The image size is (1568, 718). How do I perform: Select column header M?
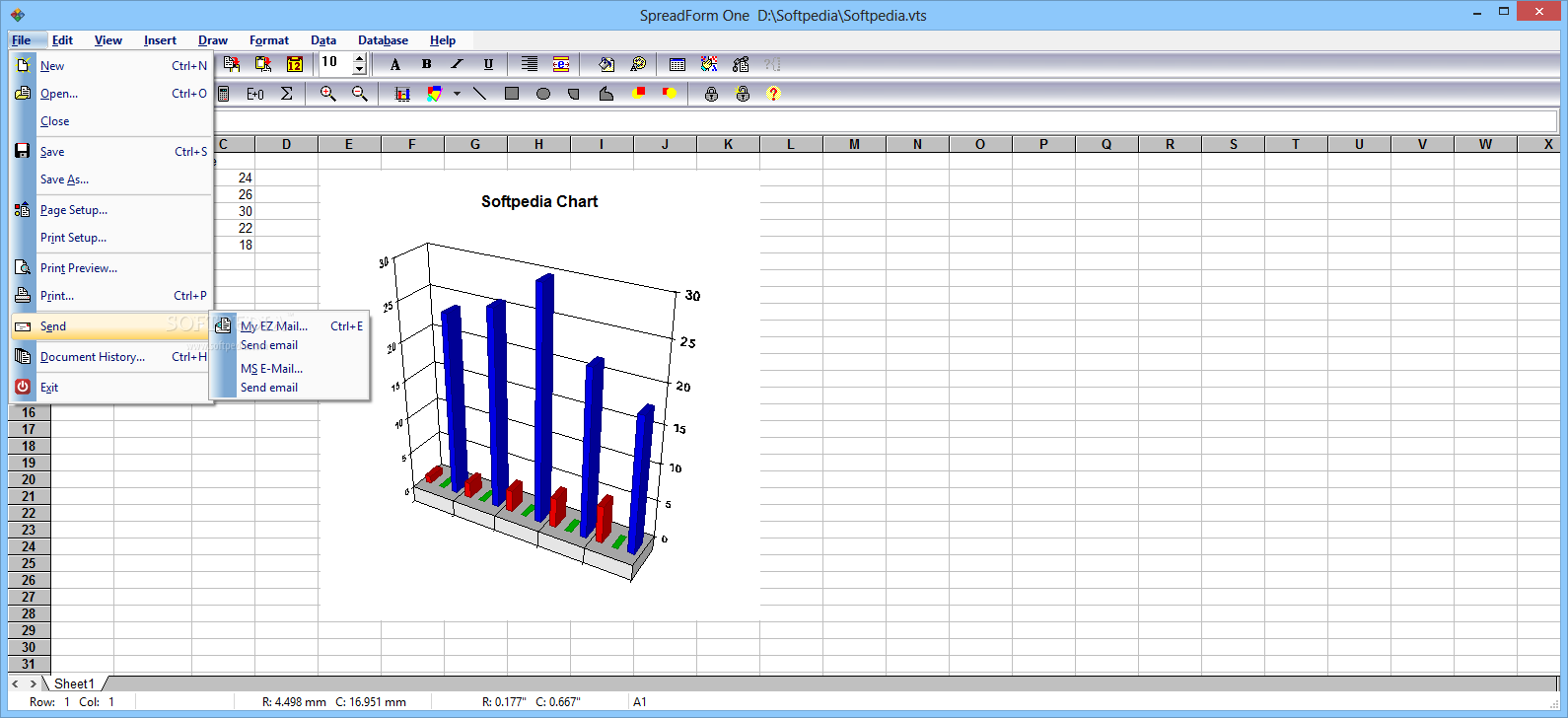pos(854,144)
